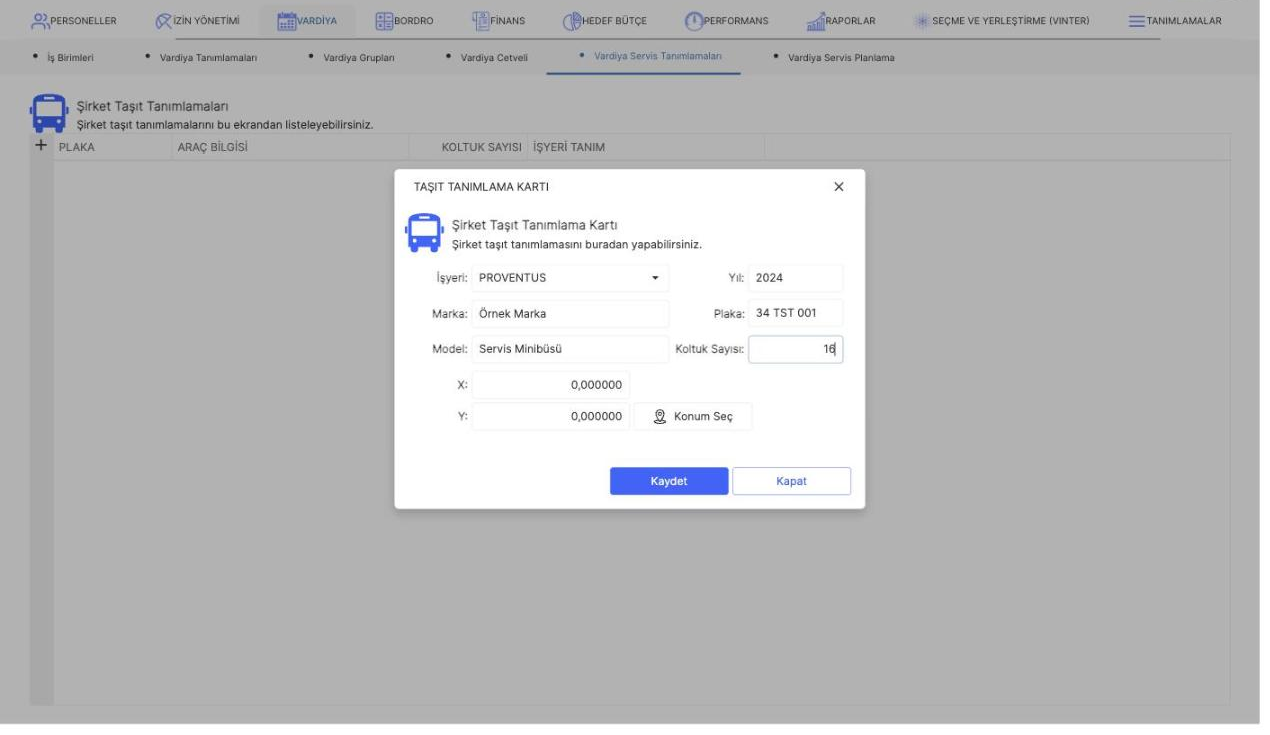
Task: Click the map pin icon in Konum Seç
Action: click(660, 417)
